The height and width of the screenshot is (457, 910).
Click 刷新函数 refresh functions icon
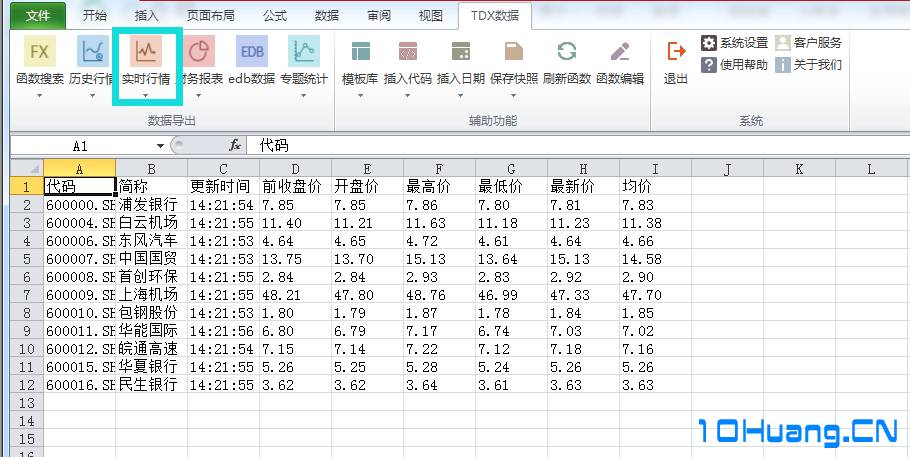[566, 51]
